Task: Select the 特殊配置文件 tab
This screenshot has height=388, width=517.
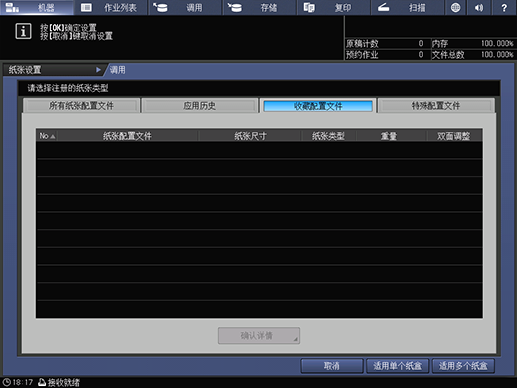Action: click(436, 106)
